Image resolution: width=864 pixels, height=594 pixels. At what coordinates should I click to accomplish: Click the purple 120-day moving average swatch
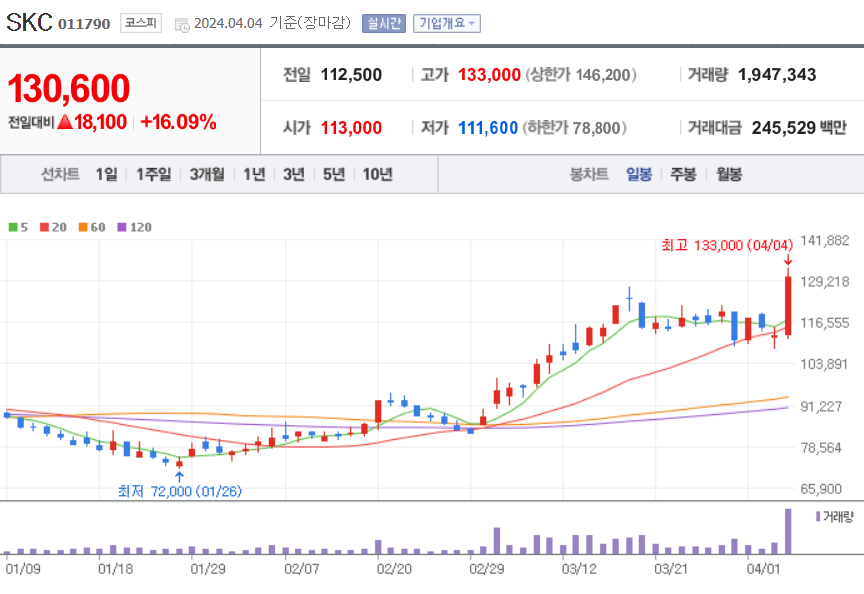point(122,227)
